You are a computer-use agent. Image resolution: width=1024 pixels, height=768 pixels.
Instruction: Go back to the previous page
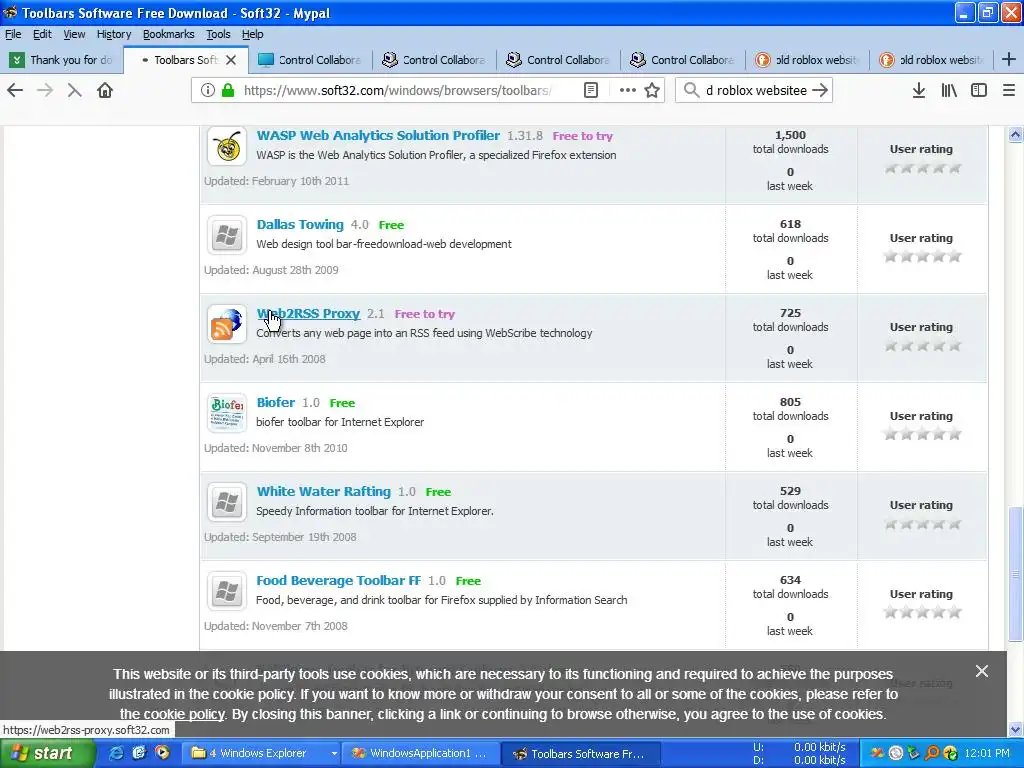point(15,90)
